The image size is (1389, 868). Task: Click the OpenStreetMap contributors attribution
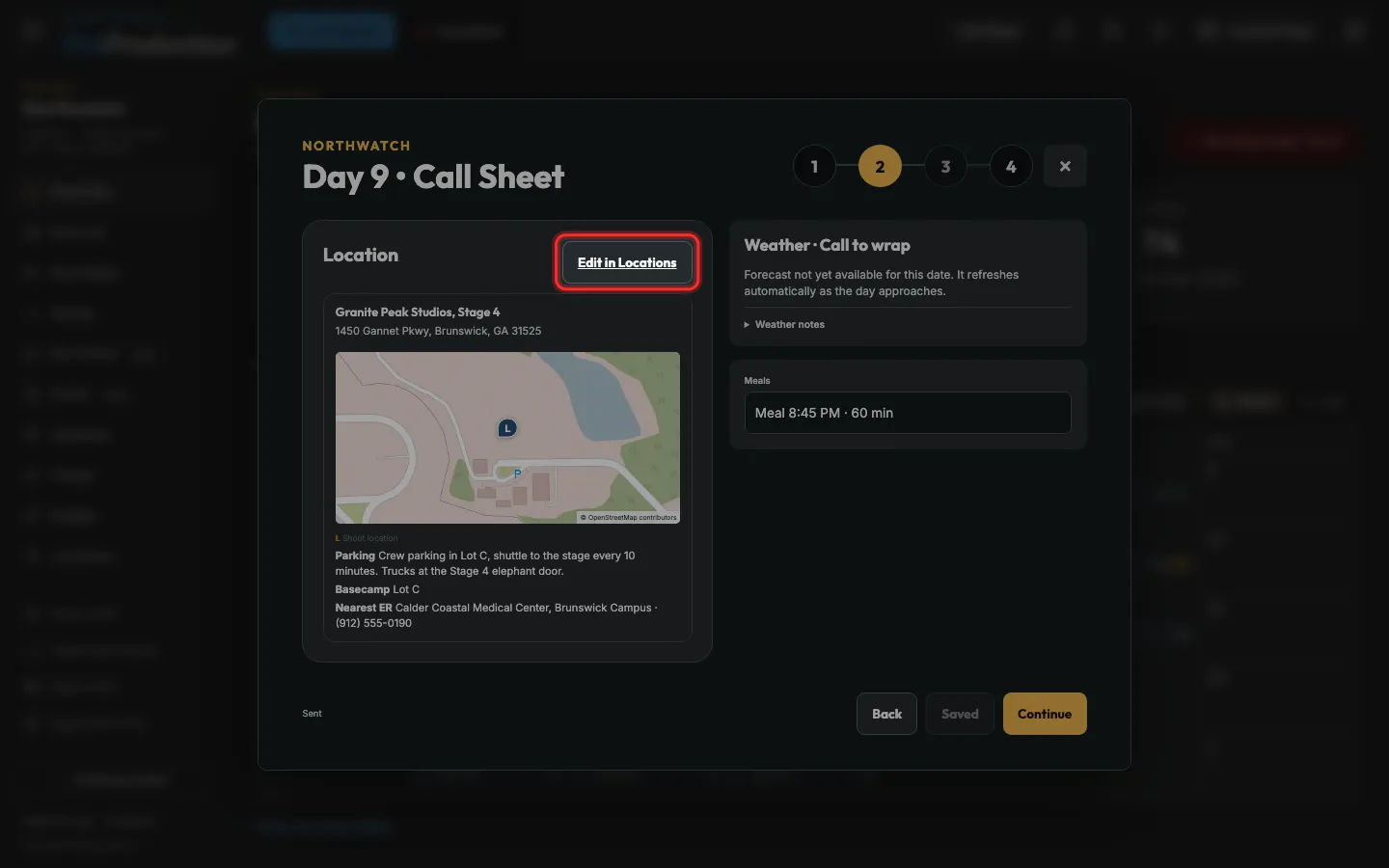629,518
